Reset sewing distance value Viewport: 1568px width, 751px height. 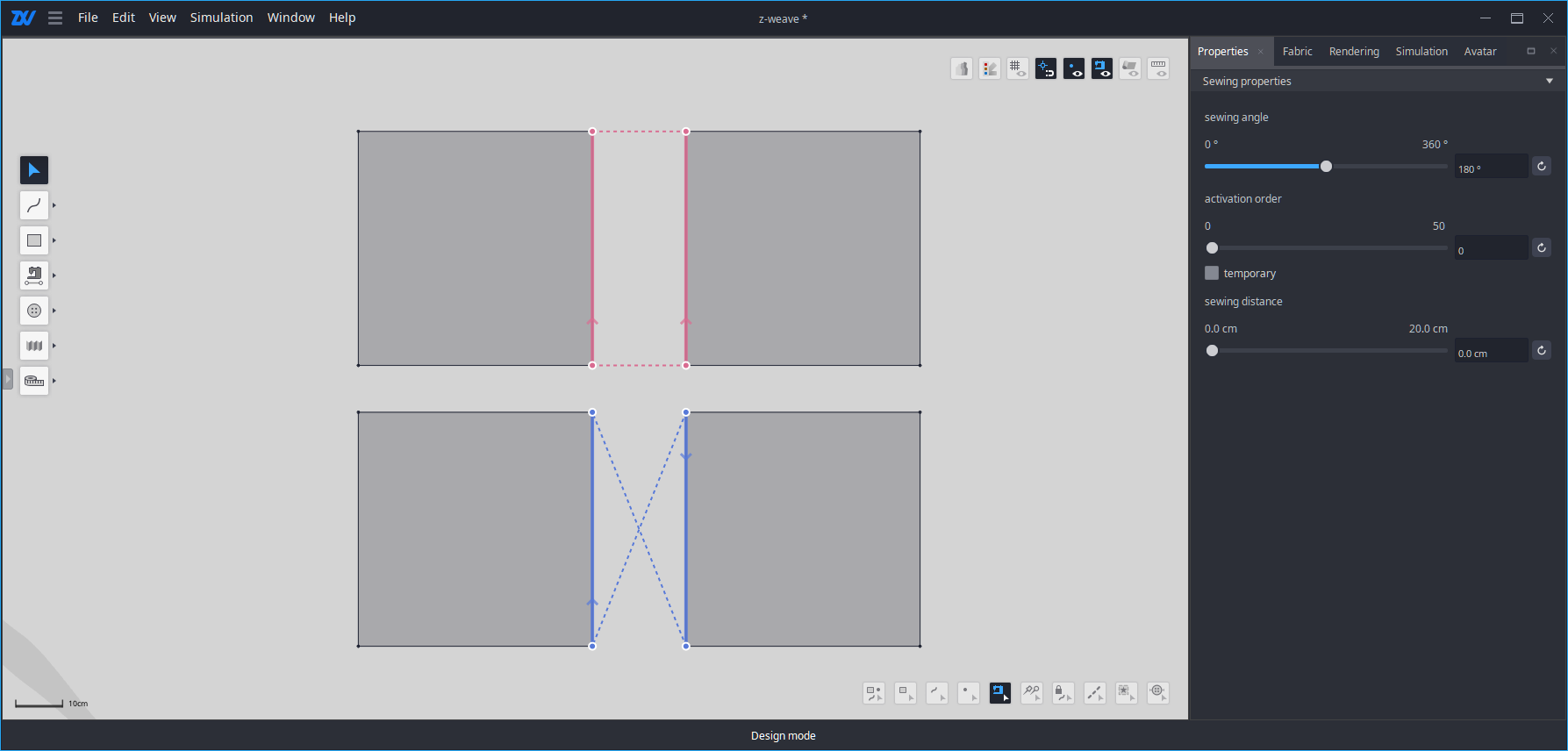click(1542, 350)
